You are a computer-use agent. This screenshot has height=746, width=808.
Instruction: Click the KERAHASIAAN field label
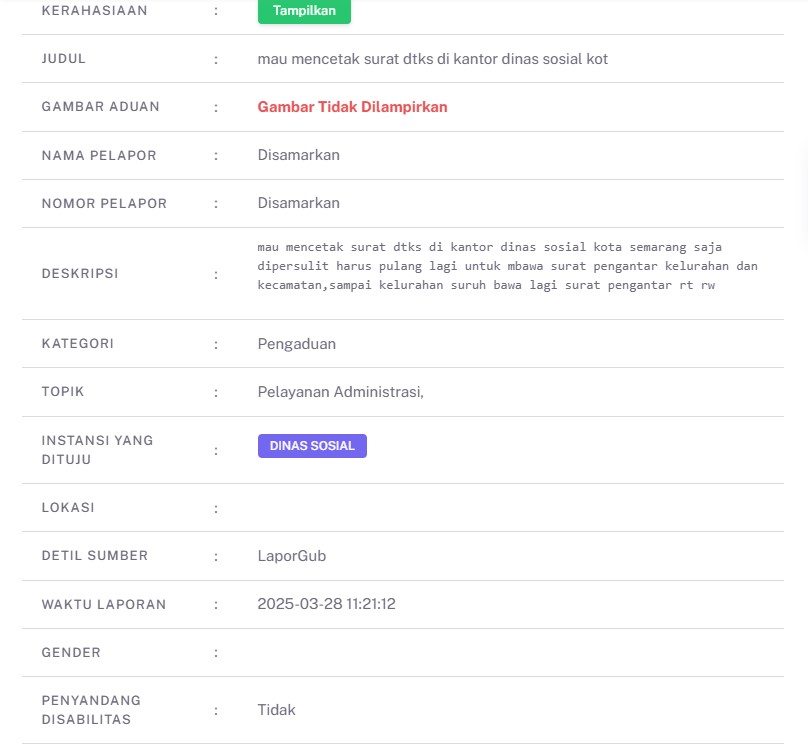pos(94,11)
